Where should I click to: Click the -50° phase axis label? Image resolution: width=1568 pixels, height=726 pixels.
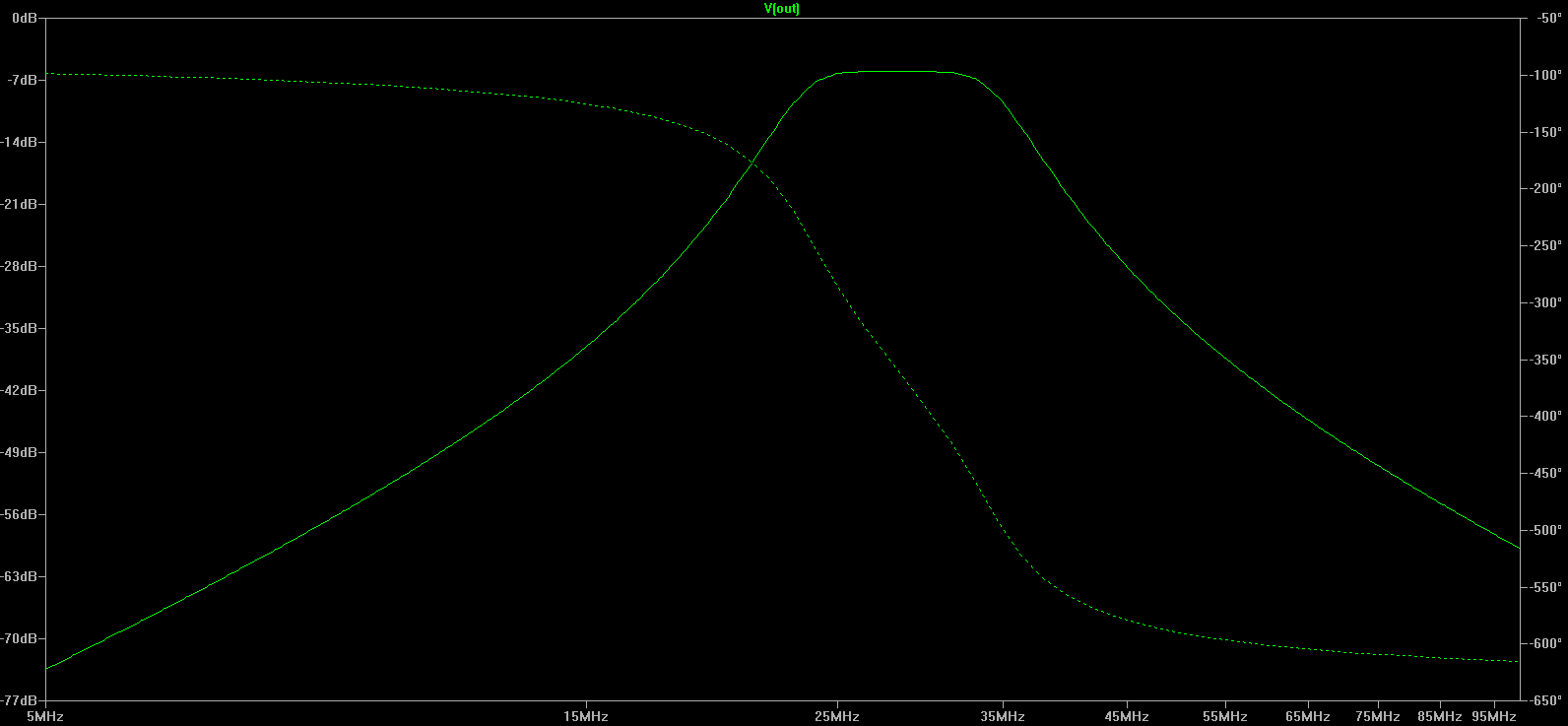pos(1545,18)
